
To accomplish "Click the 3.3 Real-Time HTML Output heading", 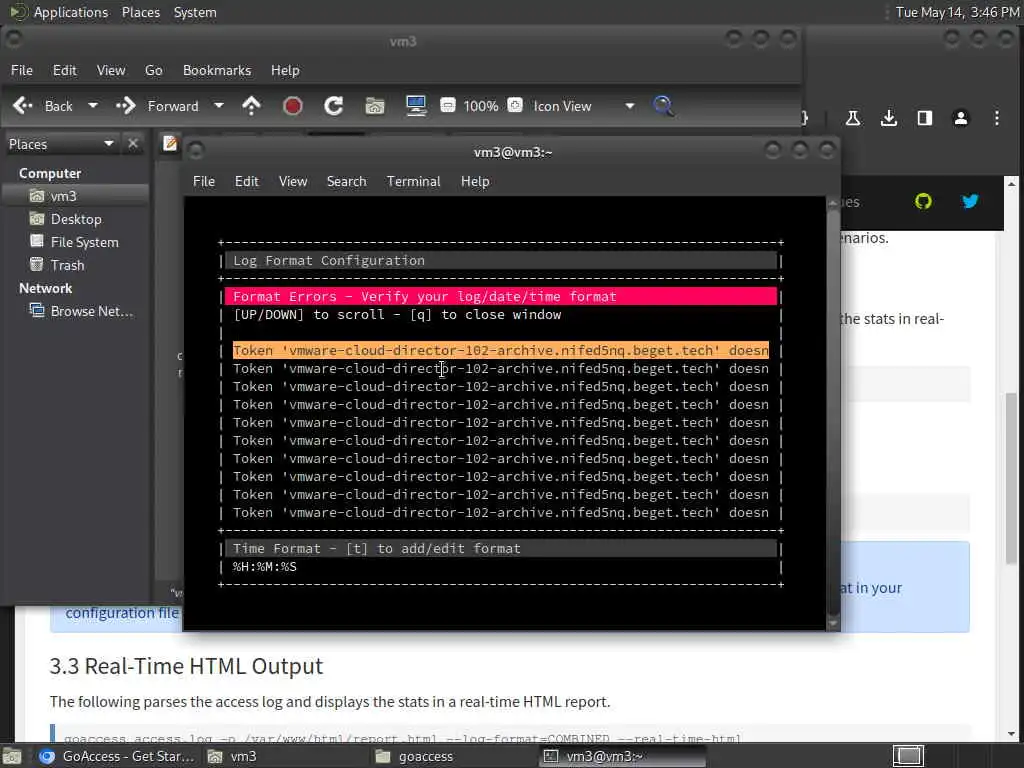I will click(186, 666).
